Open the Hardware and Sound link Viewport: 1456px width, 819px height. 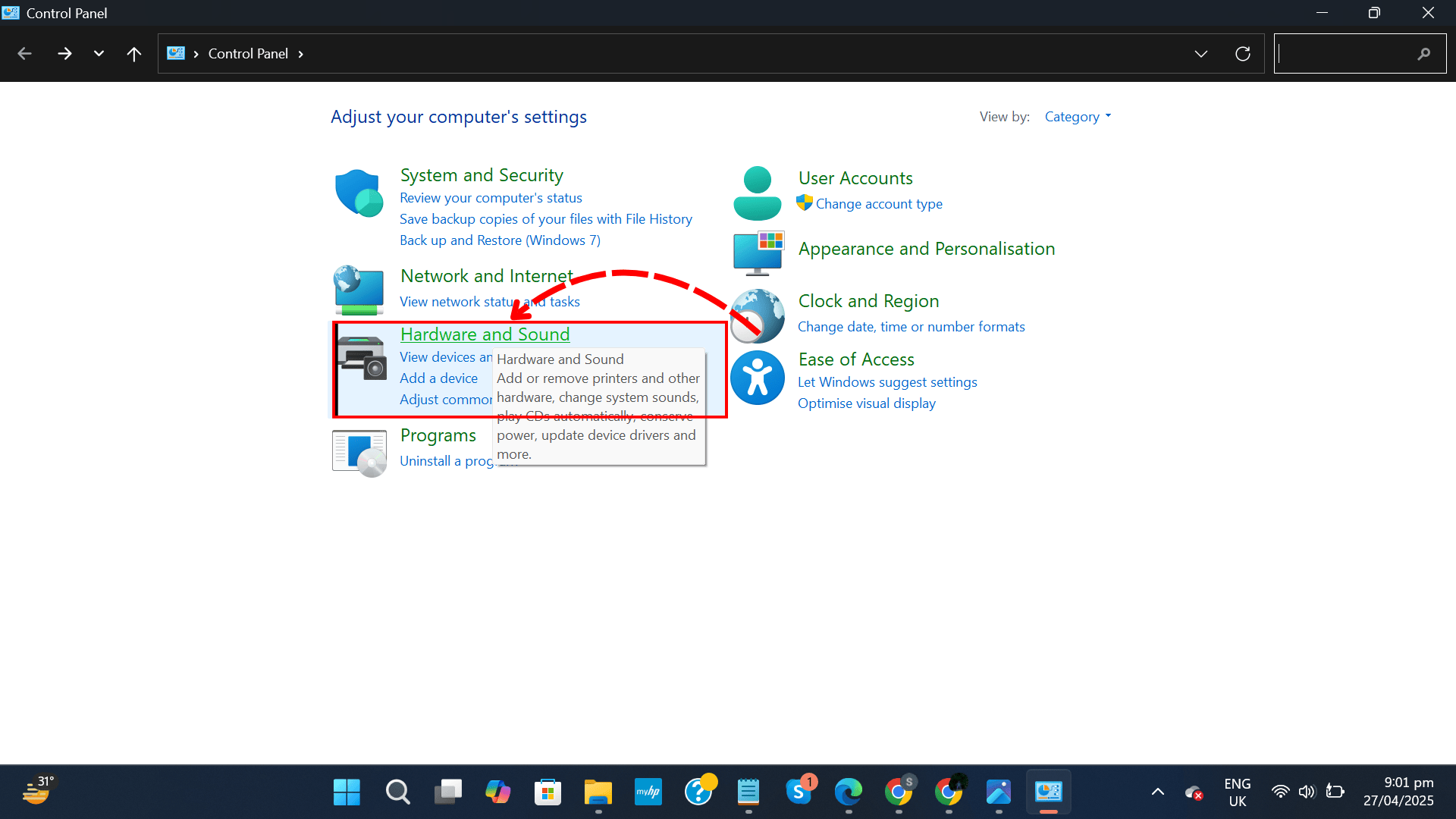click(x=485, y=334)
